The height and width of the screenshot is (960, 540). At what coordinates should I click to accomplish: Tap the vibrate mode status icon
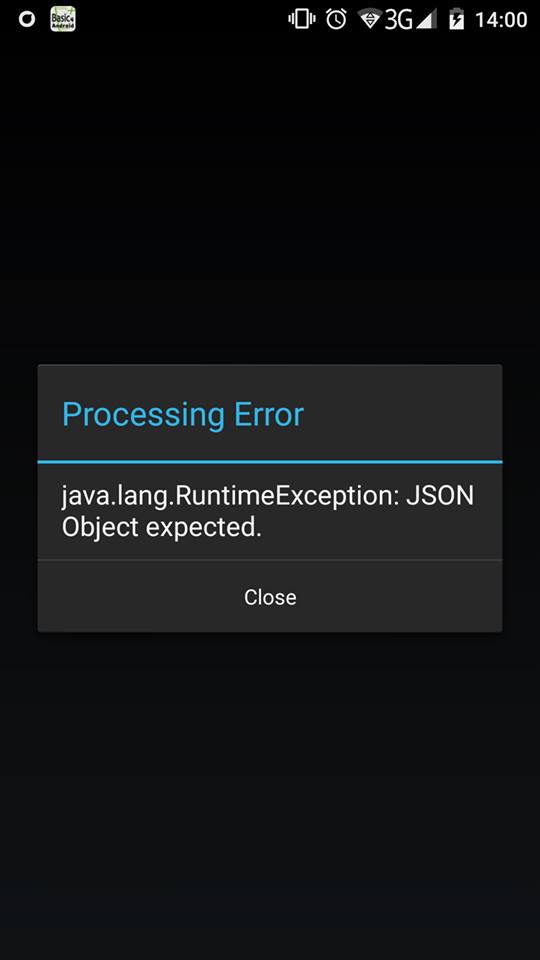(302, 19)
